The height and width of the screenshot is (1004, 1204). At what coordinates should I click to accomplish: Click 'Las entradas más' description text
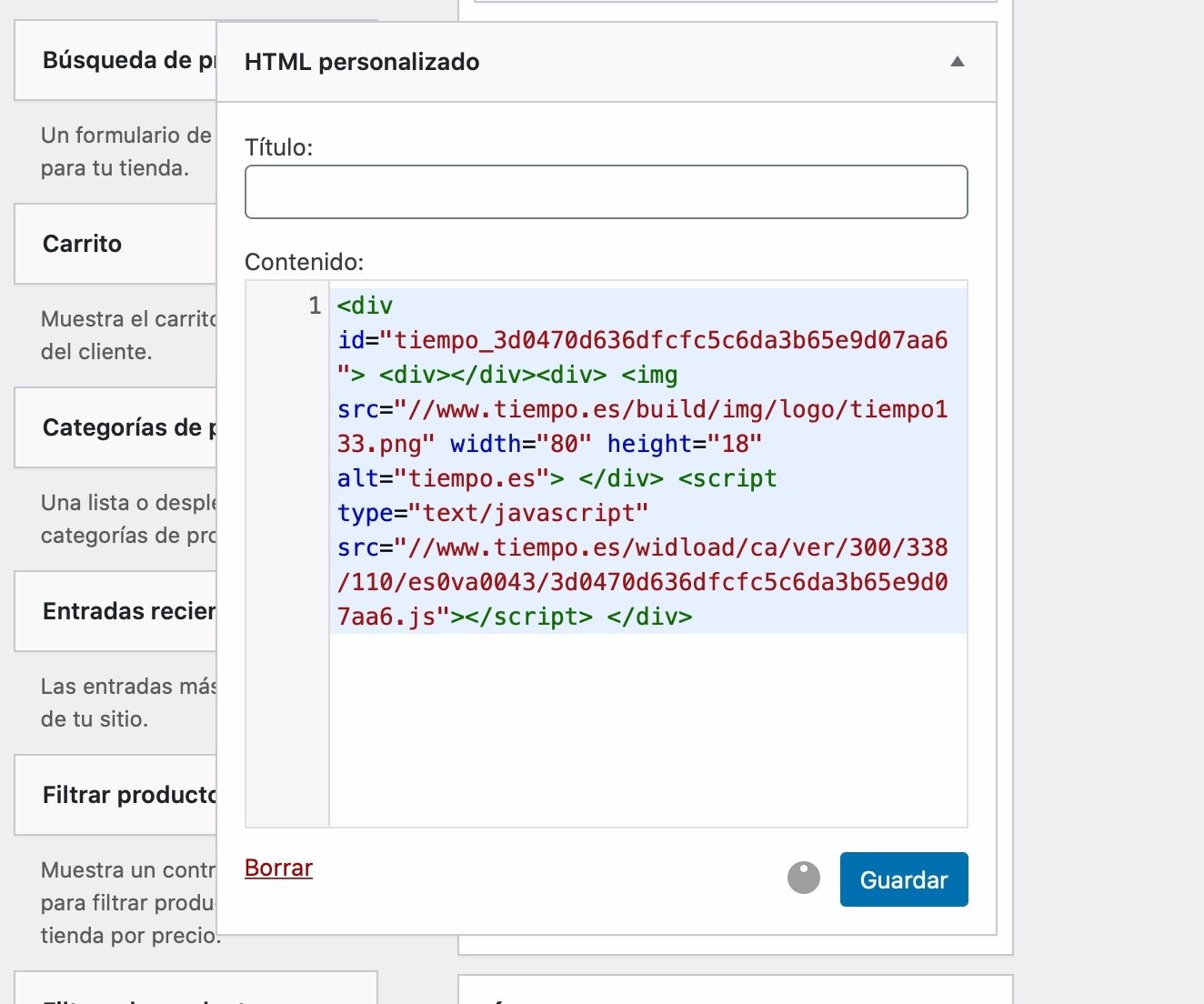tap(128, 687)
